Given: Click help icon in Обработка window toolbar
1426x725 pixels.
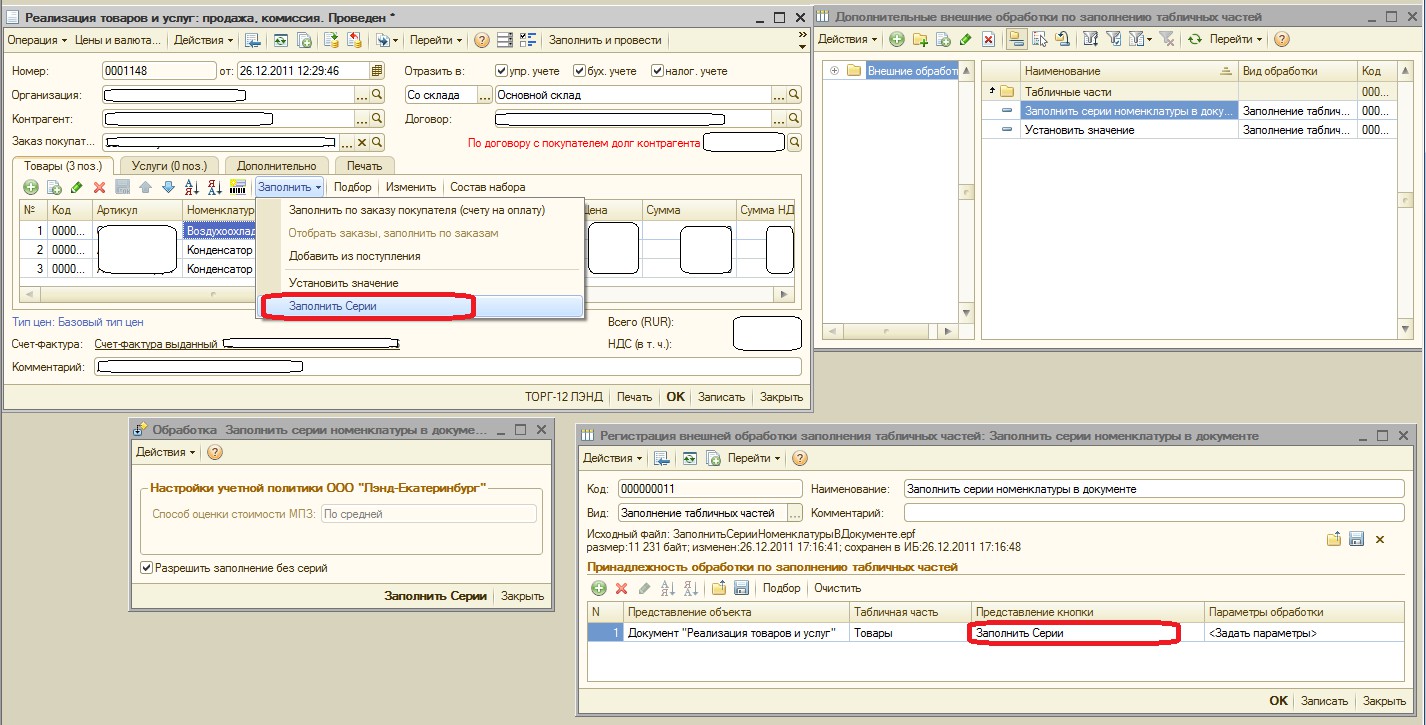Looking at the screenshot, I should tap(214, 452).
